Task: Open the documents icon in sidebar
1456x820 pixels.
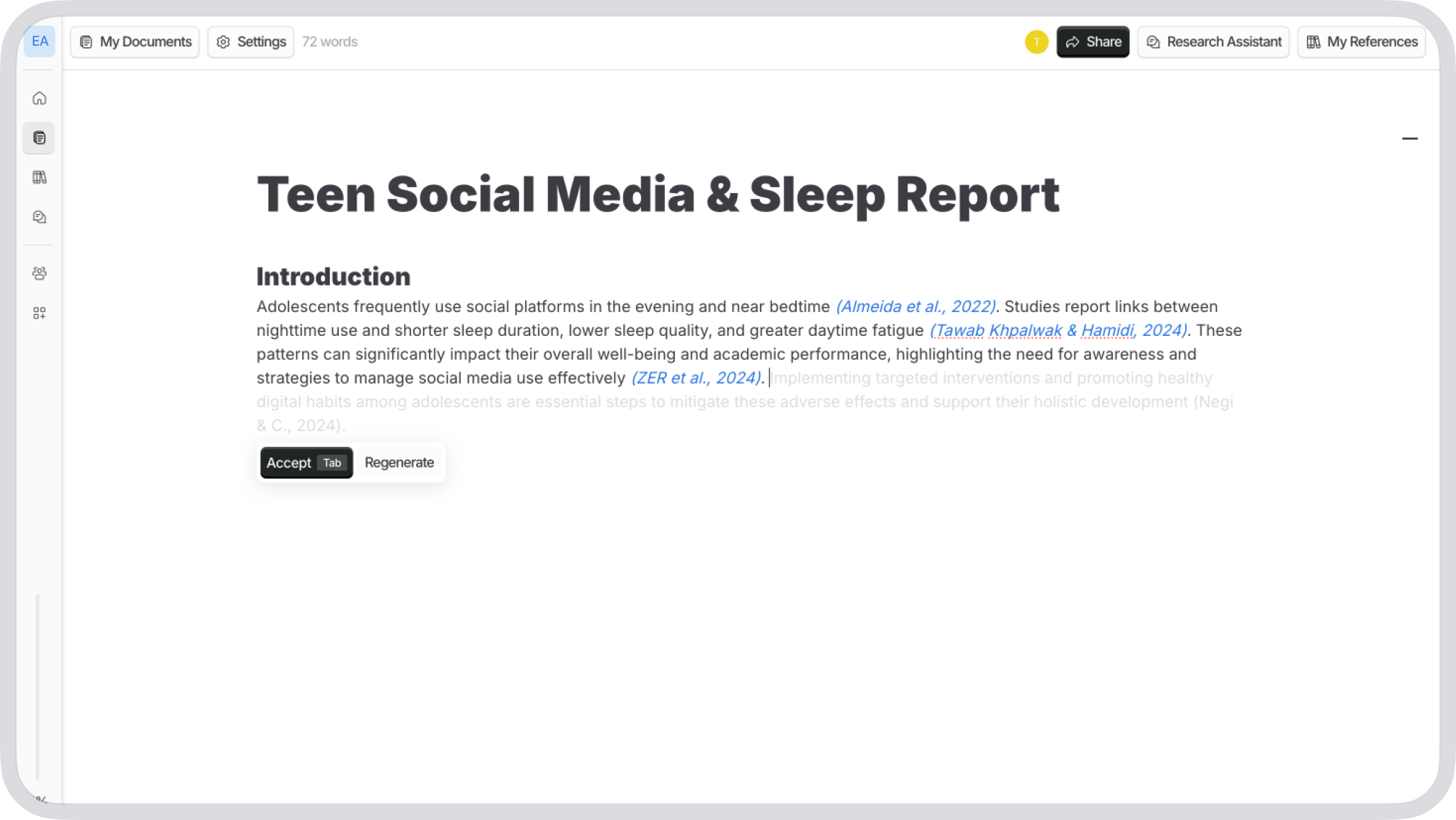Action: tap(39, 138)
